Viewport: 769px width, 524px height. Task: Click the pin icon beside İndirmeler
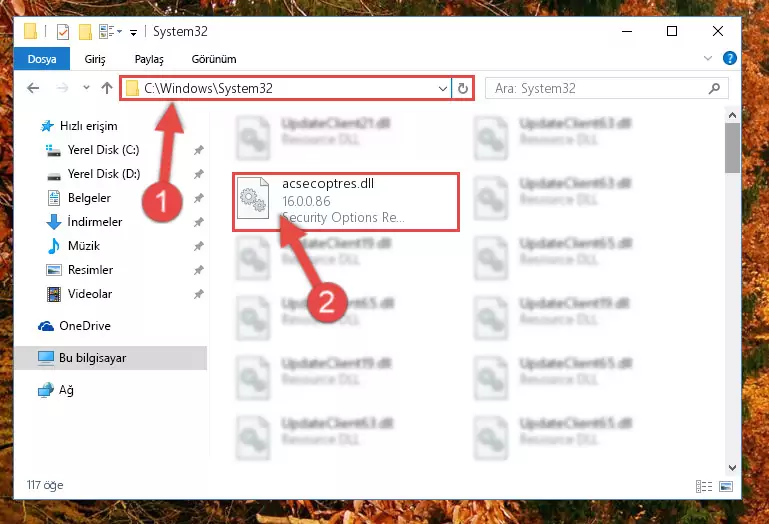pyautogui.click(x=199, y=222)
